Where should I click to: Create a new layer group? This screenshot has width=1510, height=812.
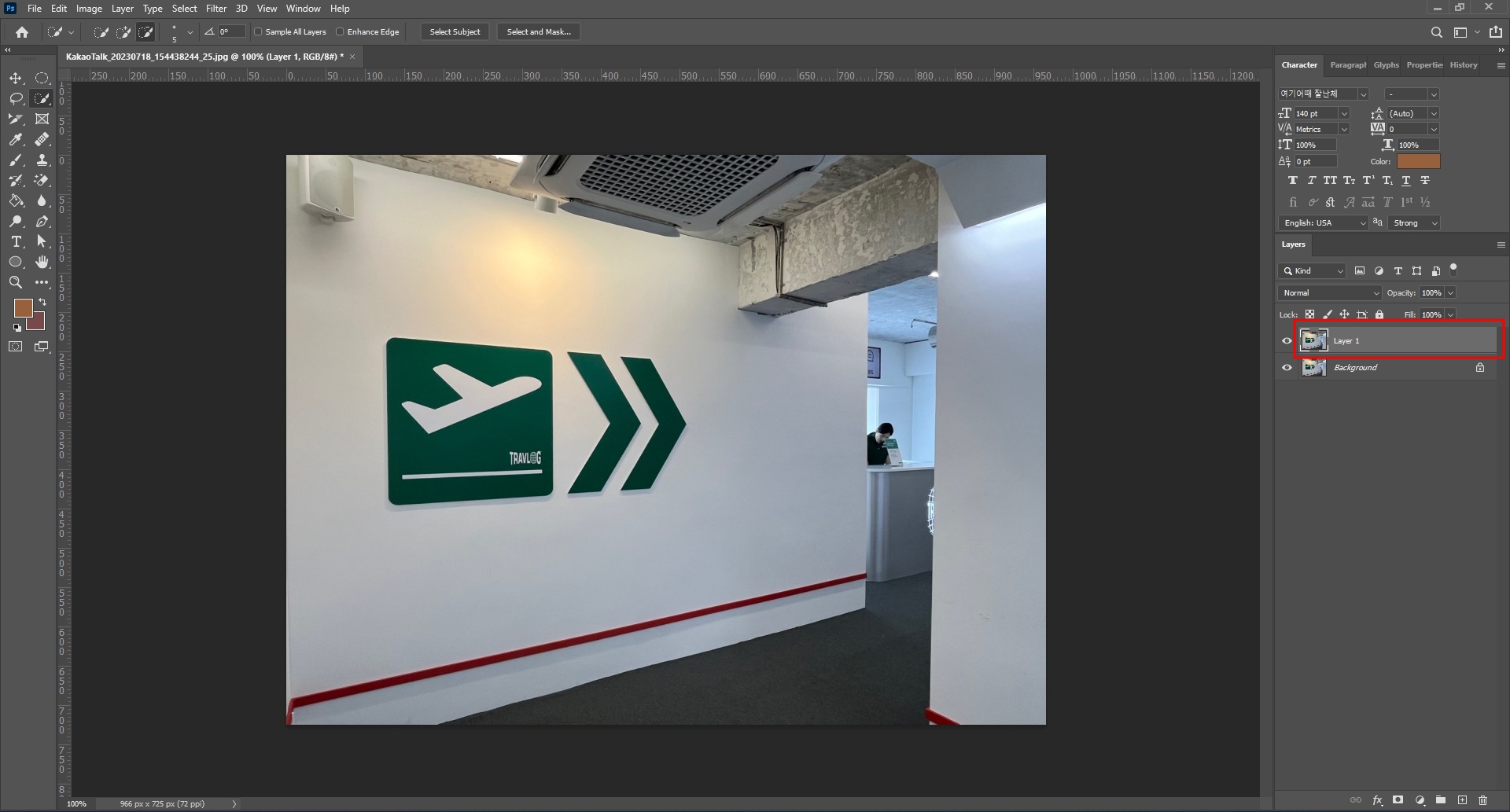[1441, 800]
